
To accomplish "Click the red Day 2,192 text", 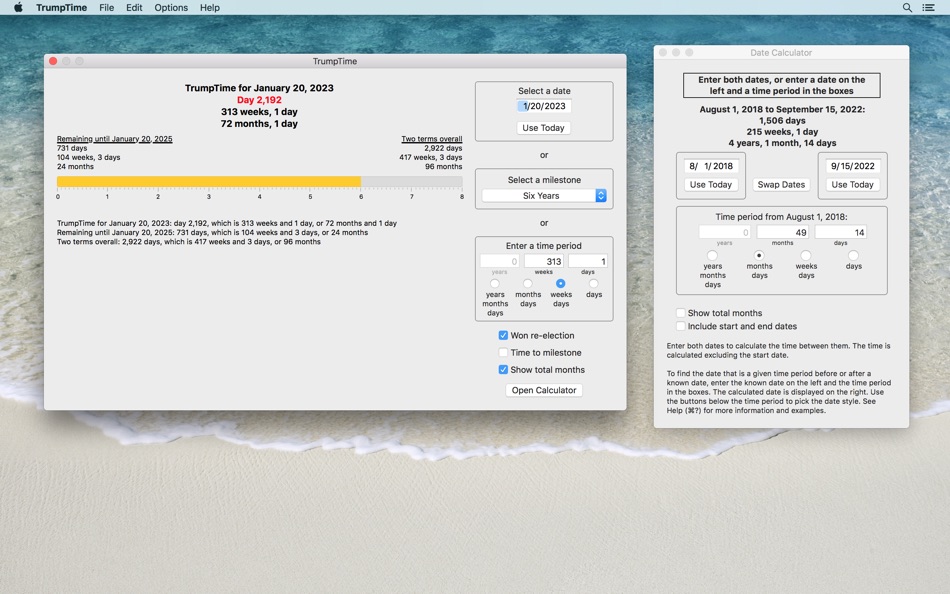I will [x=259, y=100].
